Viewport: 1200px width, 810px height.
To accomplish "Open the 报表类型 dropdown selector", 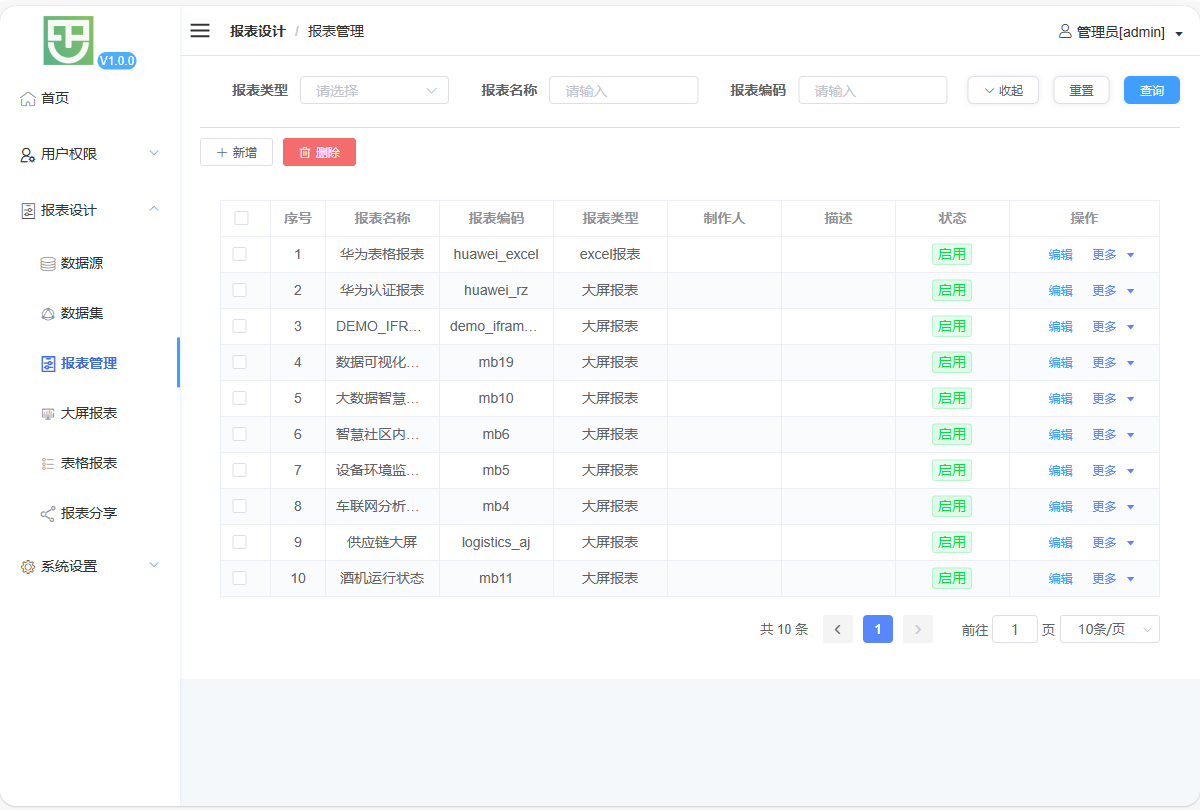I will [x=374, y=90].
